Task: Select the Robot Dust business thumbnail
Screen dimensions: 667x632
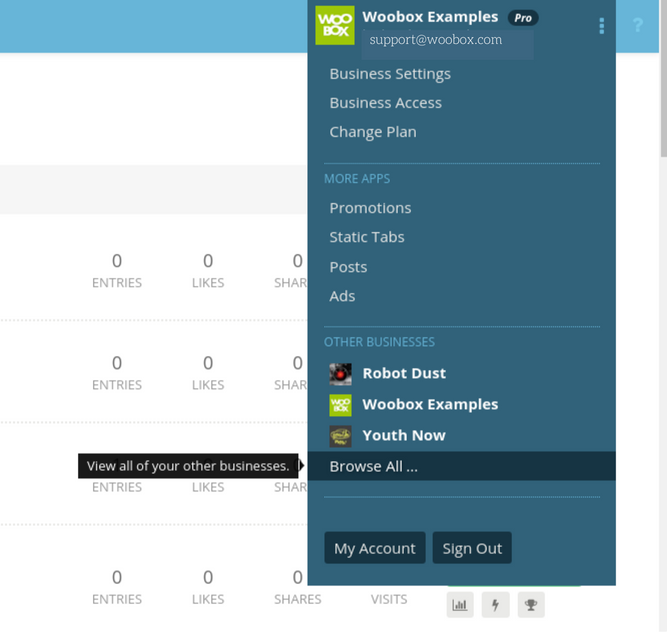Action: pyautogui.click(x=340, y=374)
